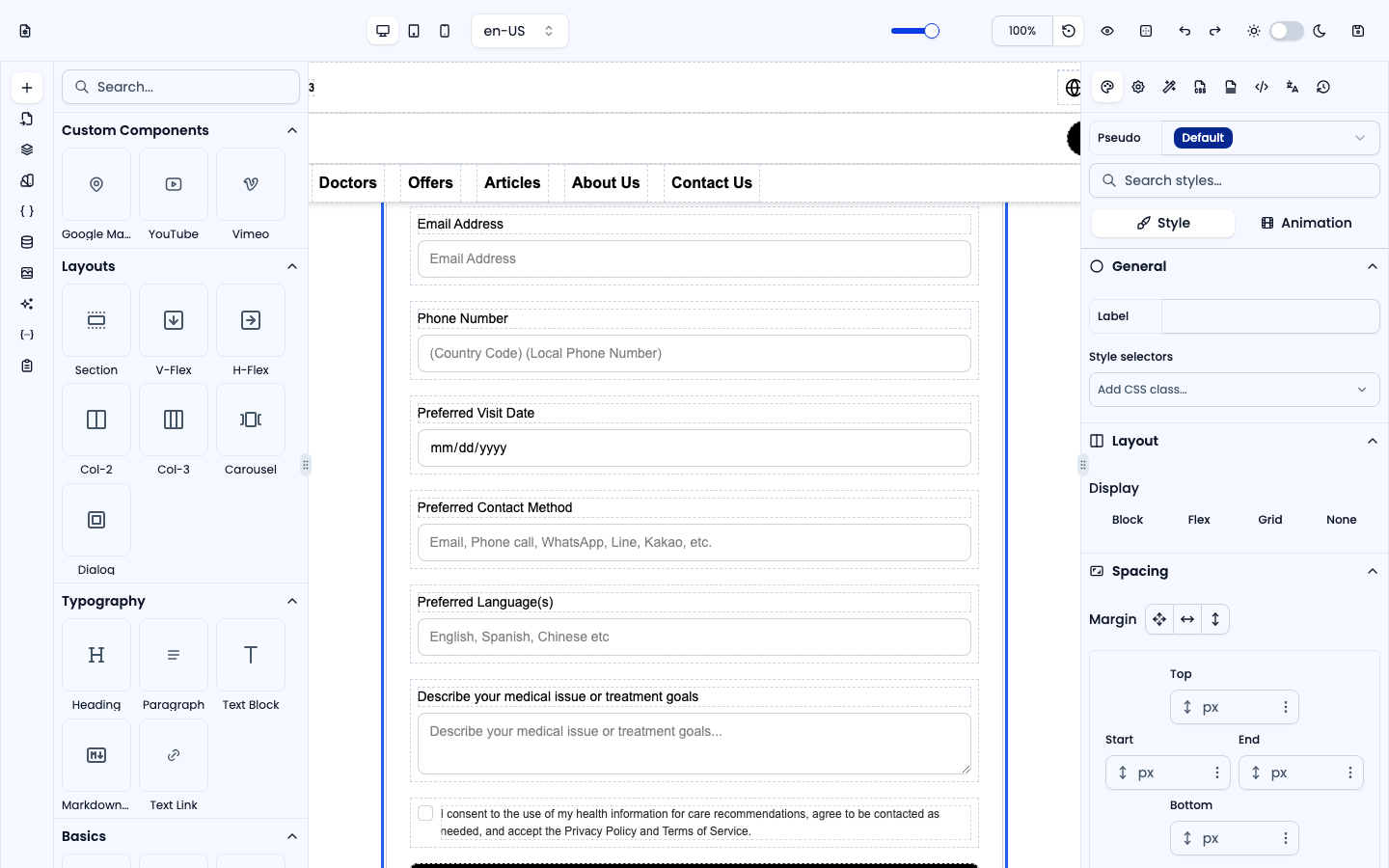Click the Email Address input field

[694, 258]
